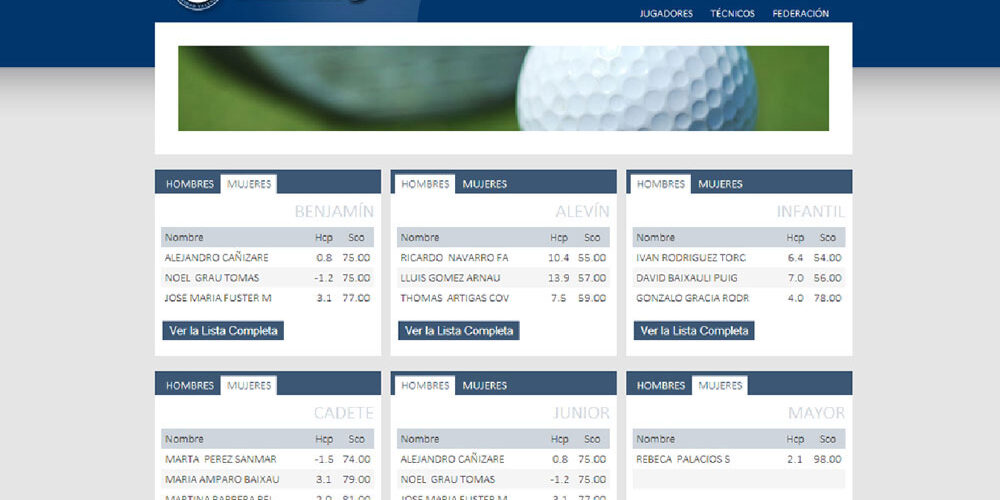Switch to HOMBRES tab in Cadete panel

click(190, 386)
